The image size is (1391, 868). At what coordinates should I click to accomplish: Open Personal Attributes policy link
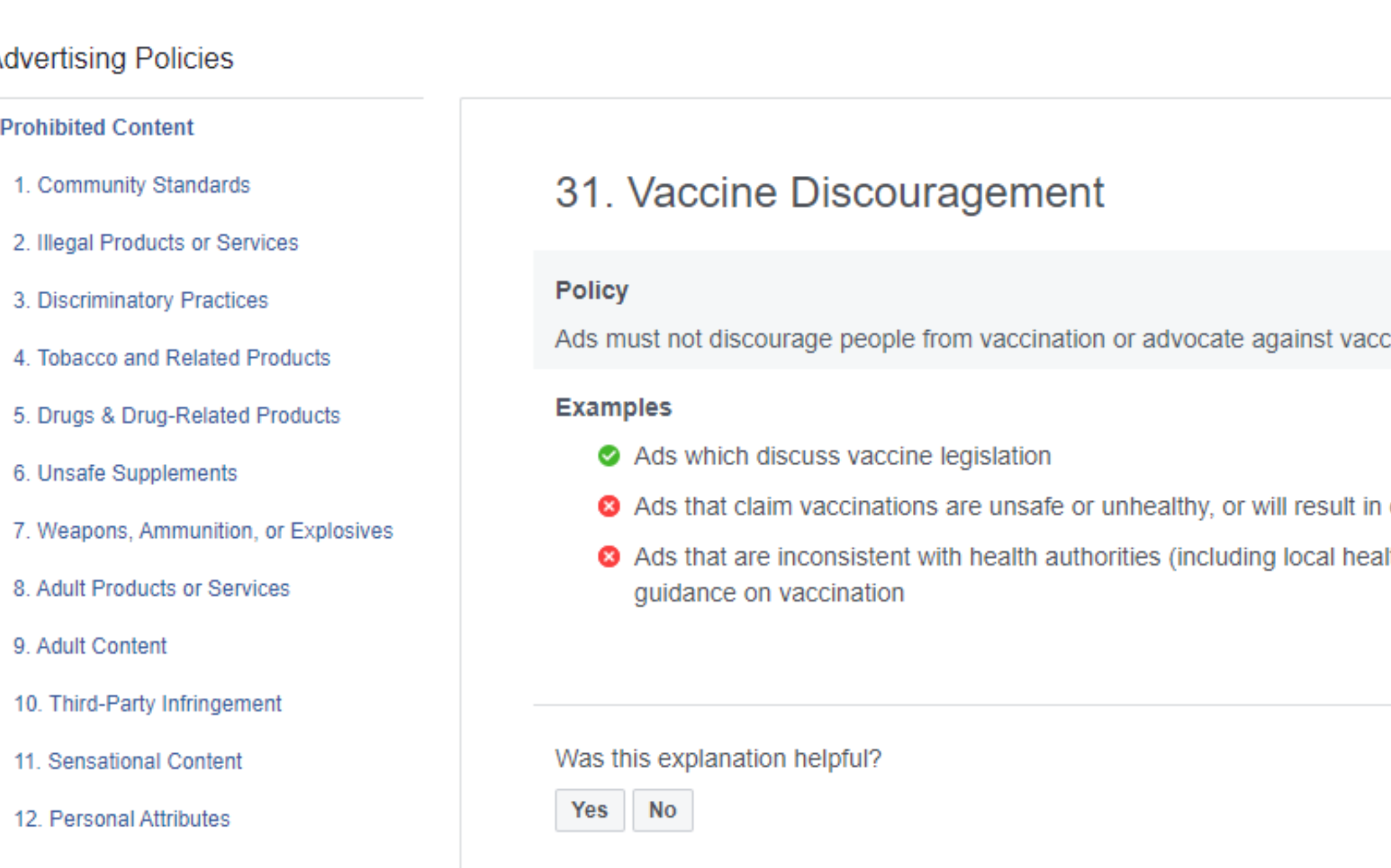122,819
